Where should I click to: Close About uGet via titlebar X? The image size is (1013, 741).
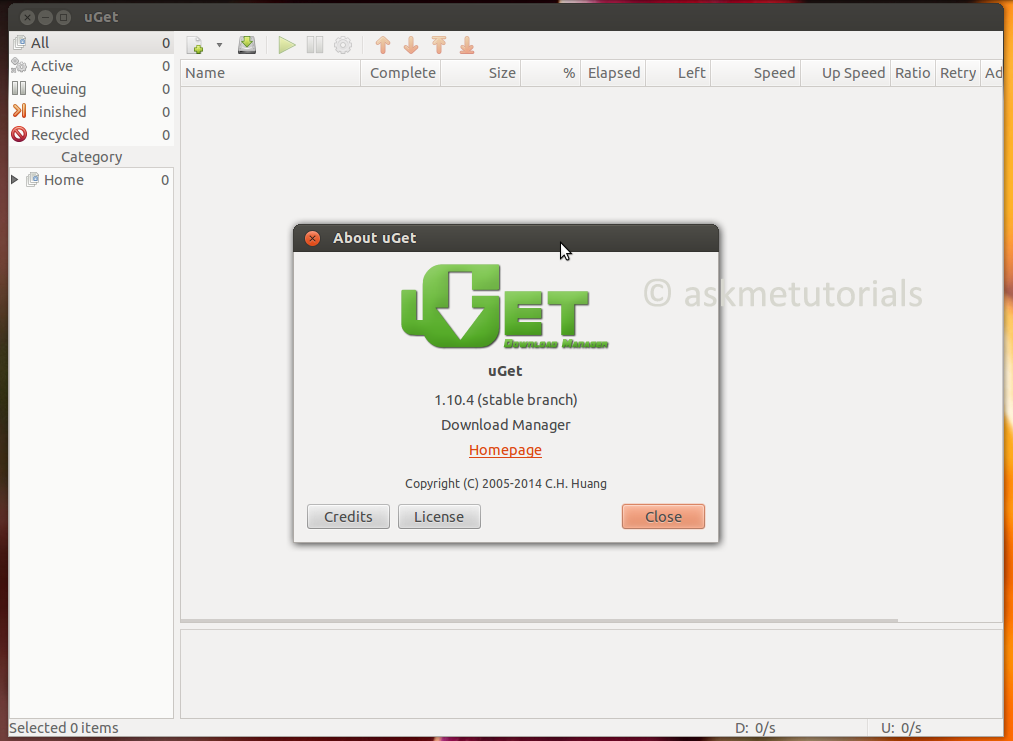point(313,238)
